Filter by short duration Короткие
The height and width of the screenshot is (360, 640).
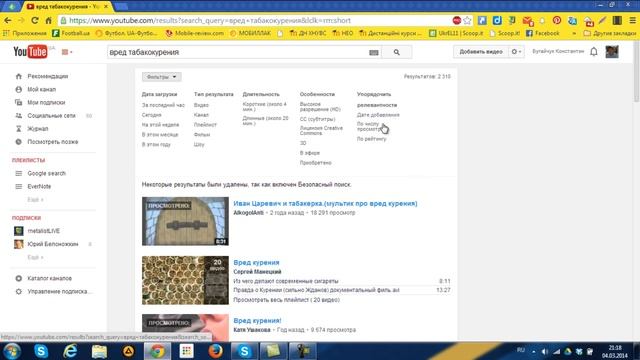(x=265, y=107)
